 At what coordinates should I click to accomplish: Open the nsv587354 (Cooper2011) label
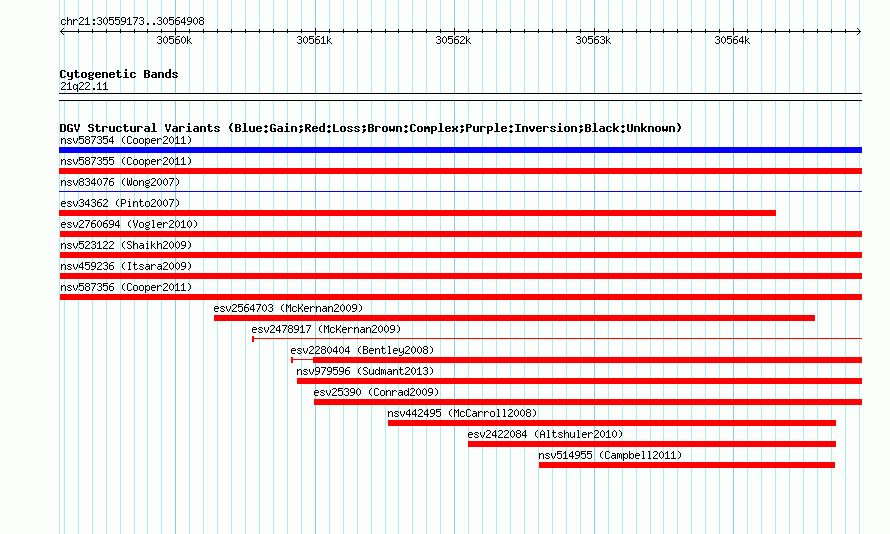pyautogui.click(x=126, y=140)
